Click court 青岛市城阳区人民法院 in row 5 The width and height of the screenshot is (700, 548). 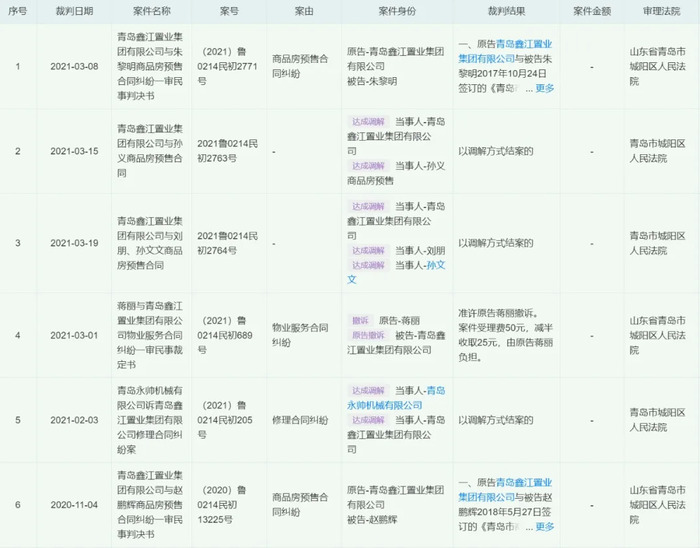(658, 420)
